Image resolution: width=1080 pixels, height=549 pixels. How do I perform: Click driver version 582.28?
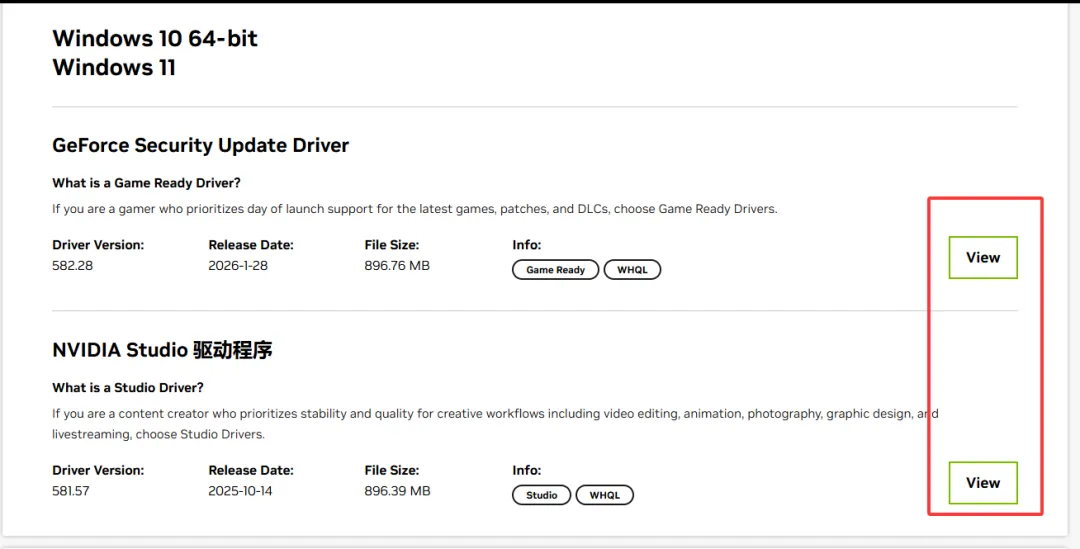point(72,266)
